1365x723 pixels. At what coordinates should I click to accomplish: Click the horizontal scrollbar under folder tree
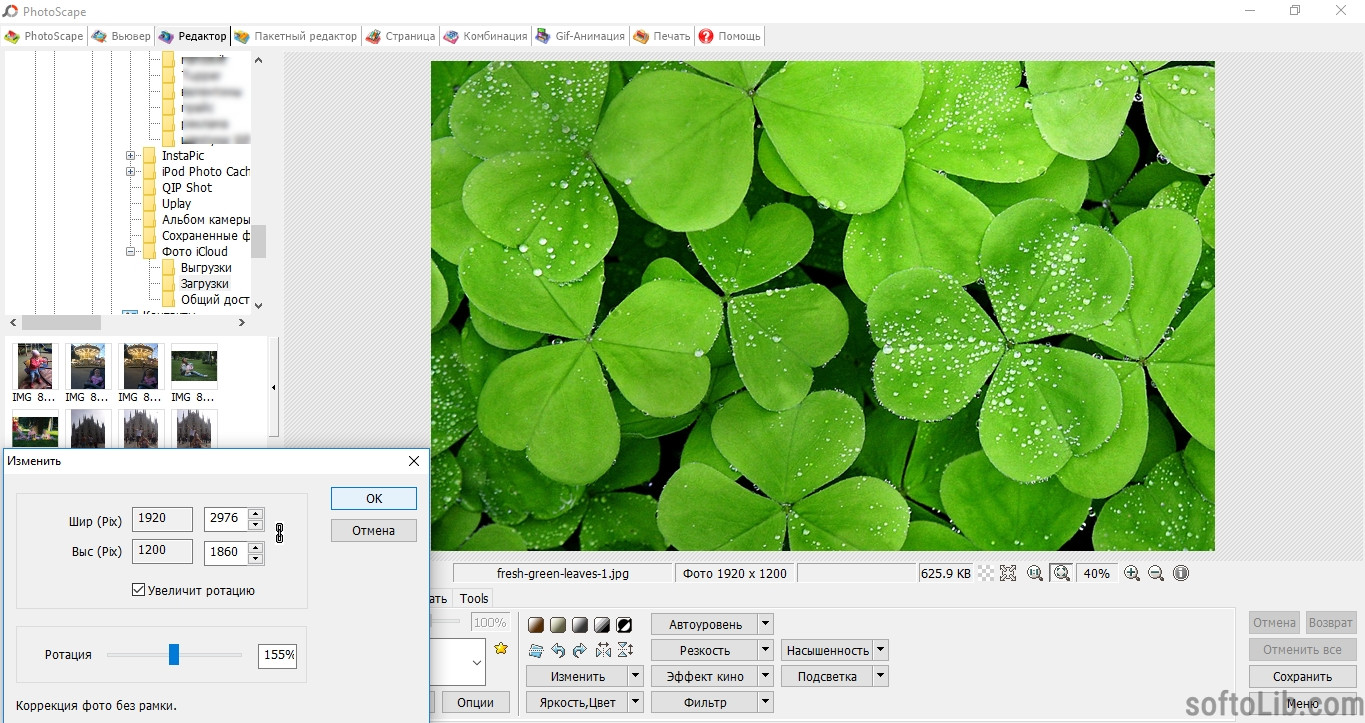pos(127,323)
